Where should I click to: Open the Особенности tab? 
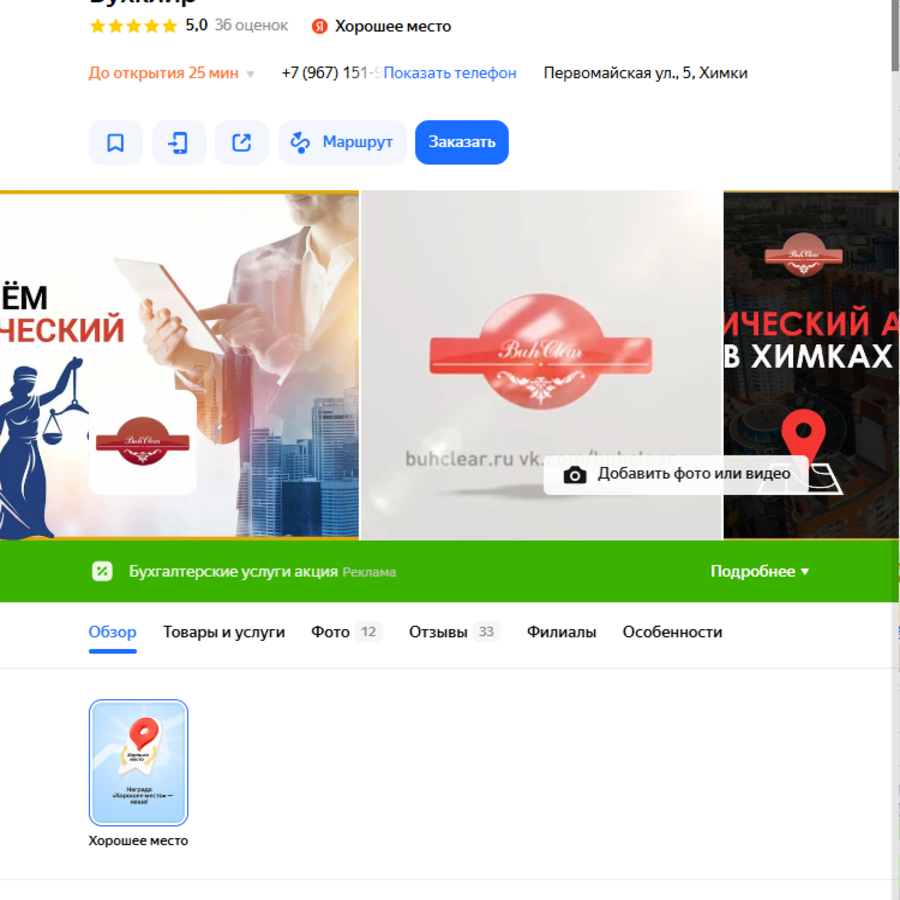[672, 632]
